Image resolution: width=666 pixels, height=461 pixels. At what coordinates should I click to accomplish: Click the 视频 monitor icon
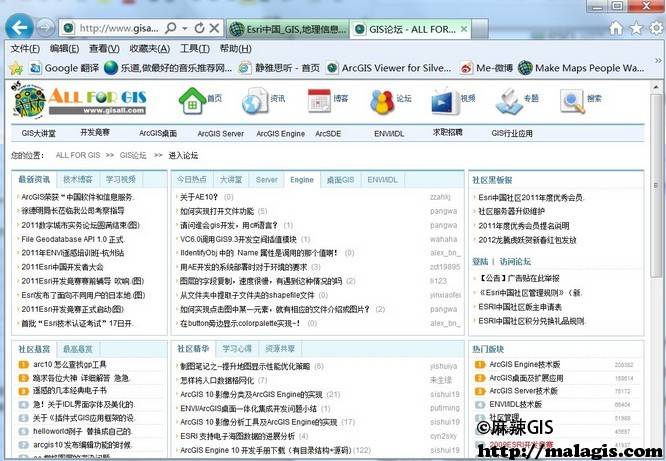pyautogui.click(x=446, y=102)
